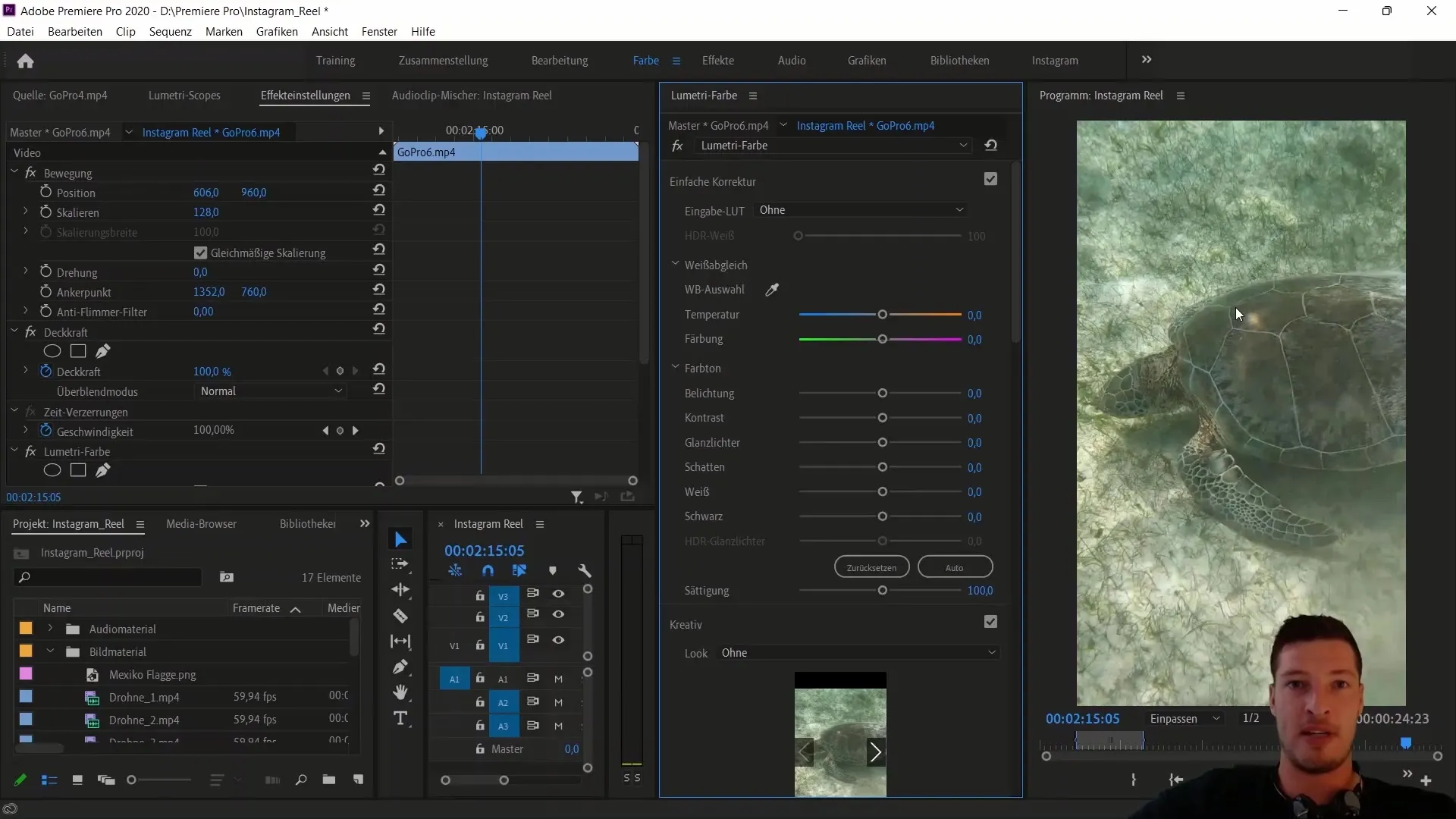This screenshot has height=819, width=1456.
Task: Select the Razor tool
Action: (x=400, y=616)
